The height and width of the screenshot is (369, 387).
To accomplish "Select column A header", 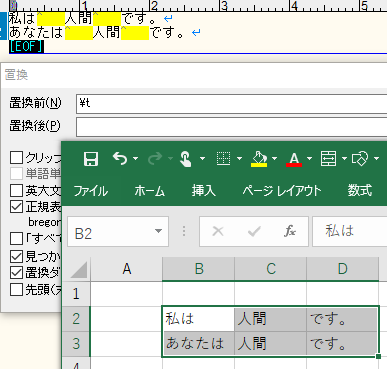I will [127, 269].
